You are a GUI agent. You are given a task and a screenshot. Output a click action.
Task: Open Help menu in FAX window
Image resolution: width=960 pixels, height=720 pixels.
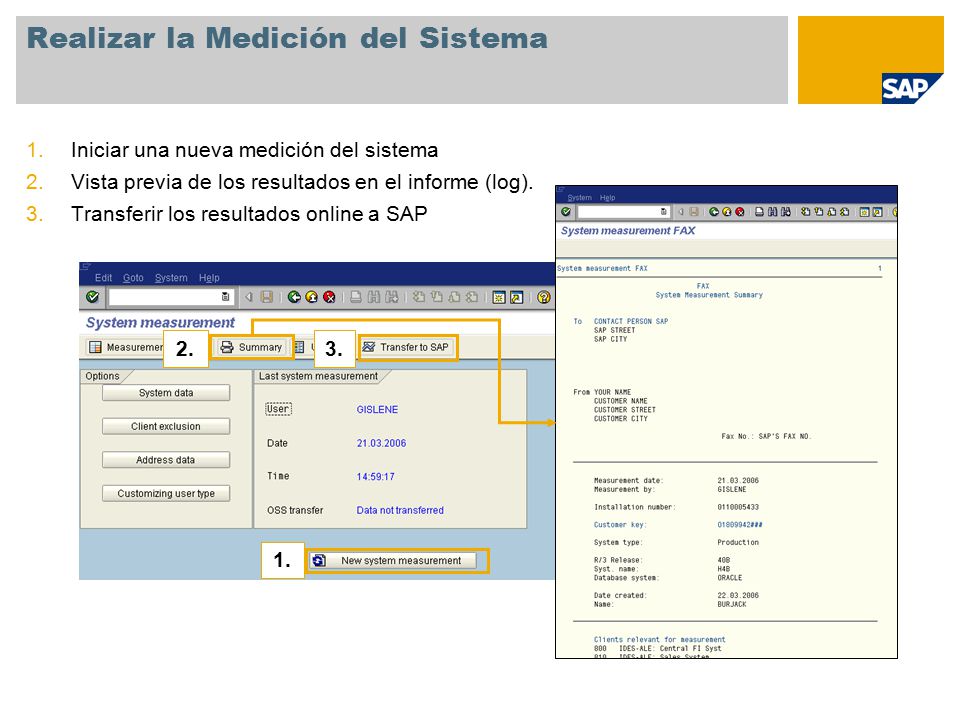tap(607, 198)
